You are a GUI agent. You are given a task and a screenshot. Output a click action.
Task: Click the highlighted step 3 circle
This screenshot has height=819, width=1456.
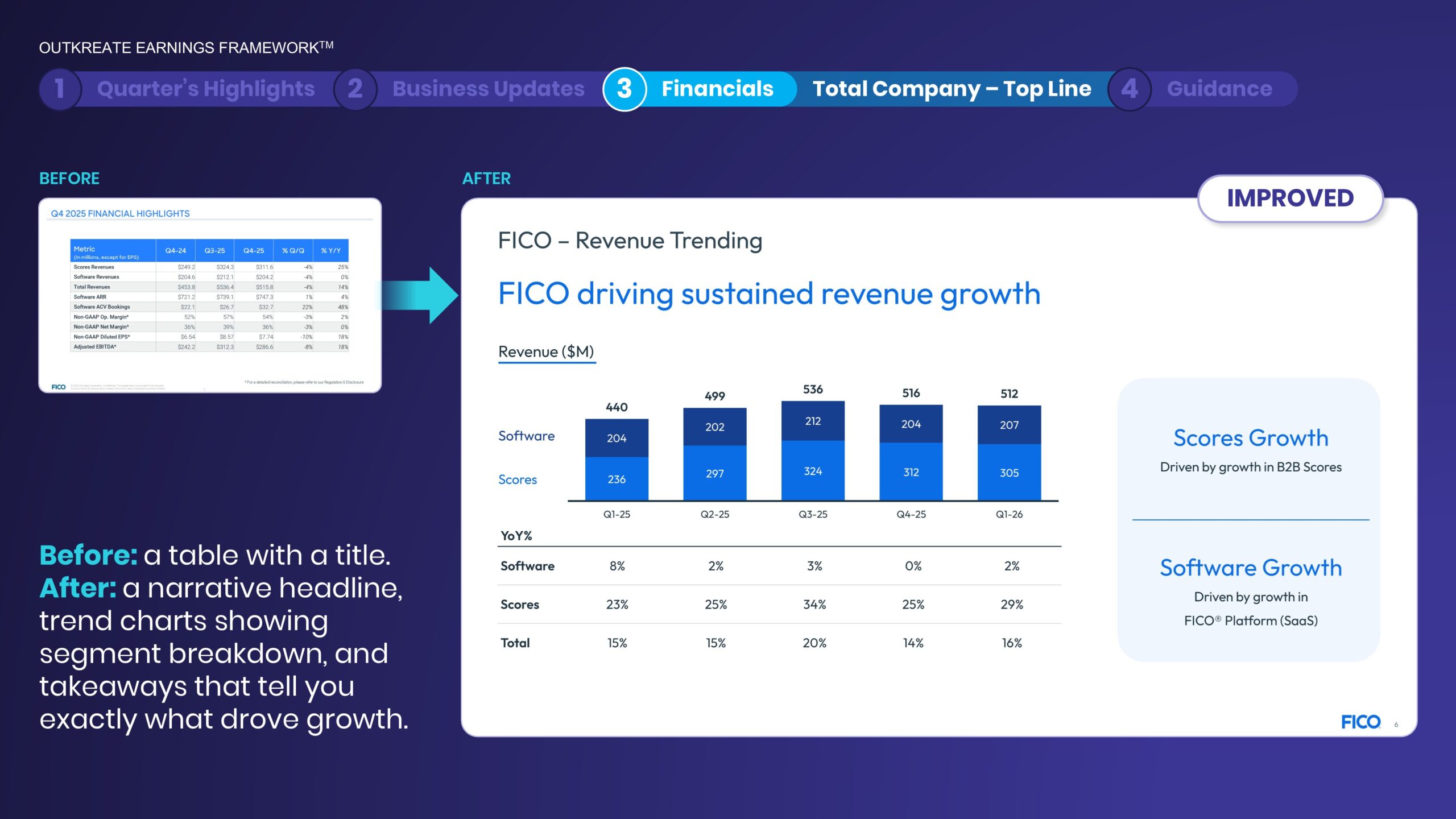(624, 89)
